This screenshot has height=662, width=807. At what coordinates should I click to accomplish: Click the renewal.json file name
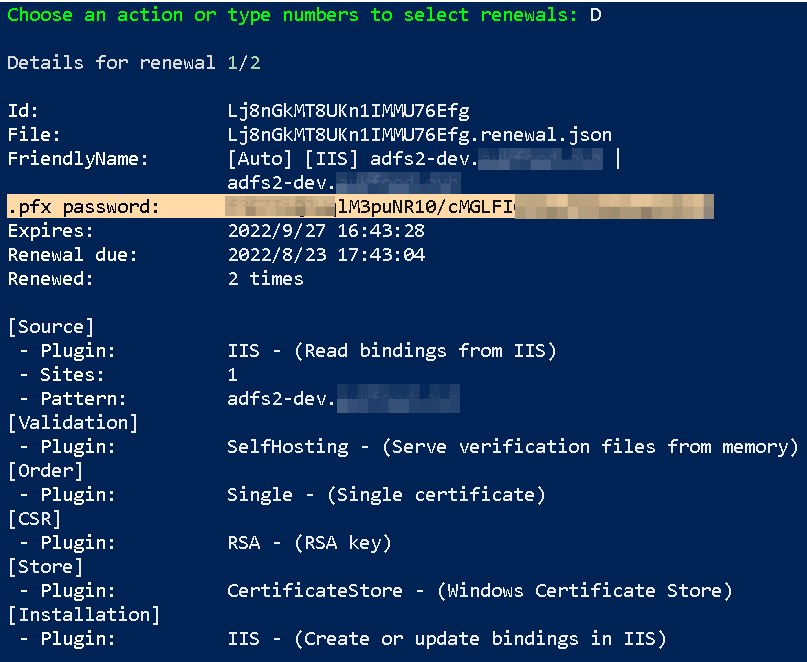pos(419,135)
